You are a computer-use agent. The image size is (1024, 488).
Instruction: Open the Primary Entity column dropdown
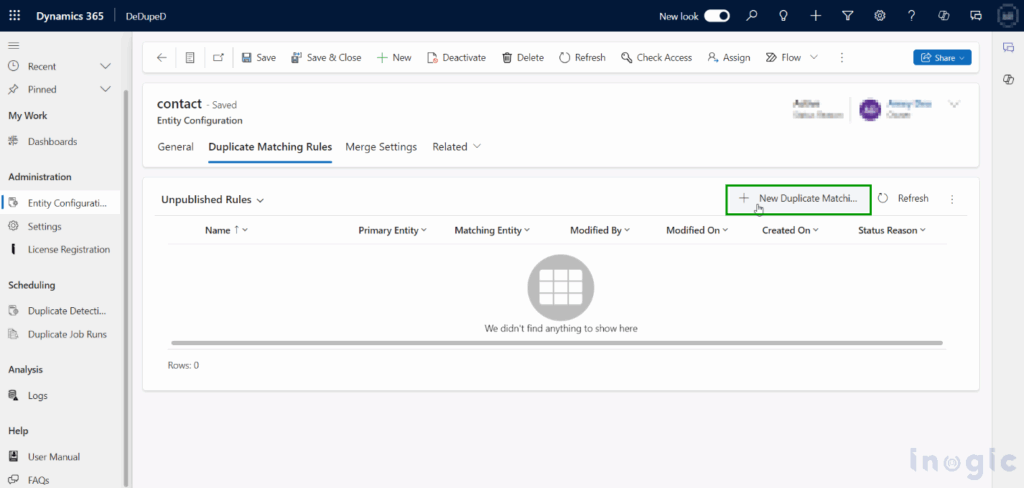tap(392, 230)
